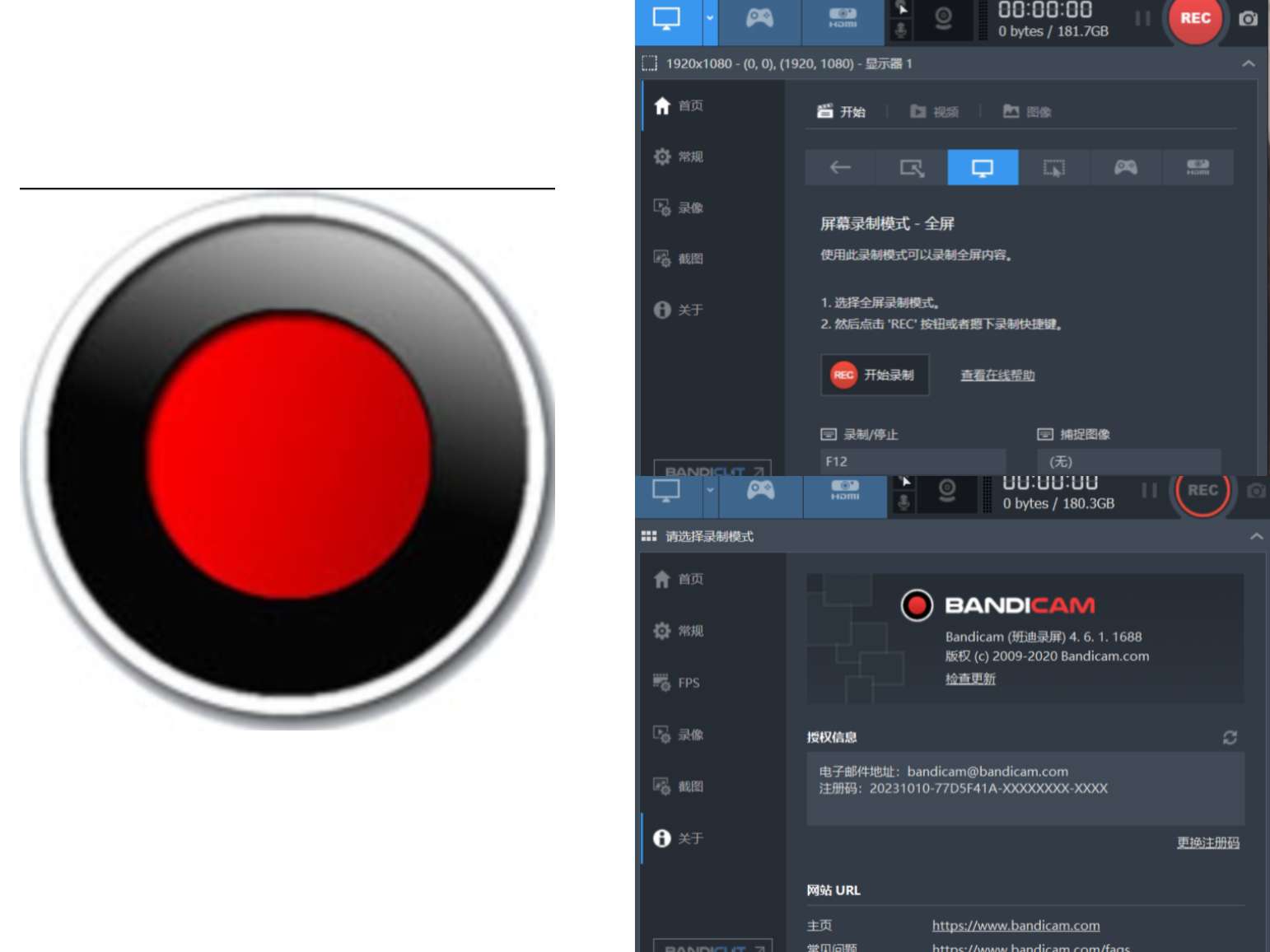Open 首页 in bottom window sidebar

pos(679,579)
